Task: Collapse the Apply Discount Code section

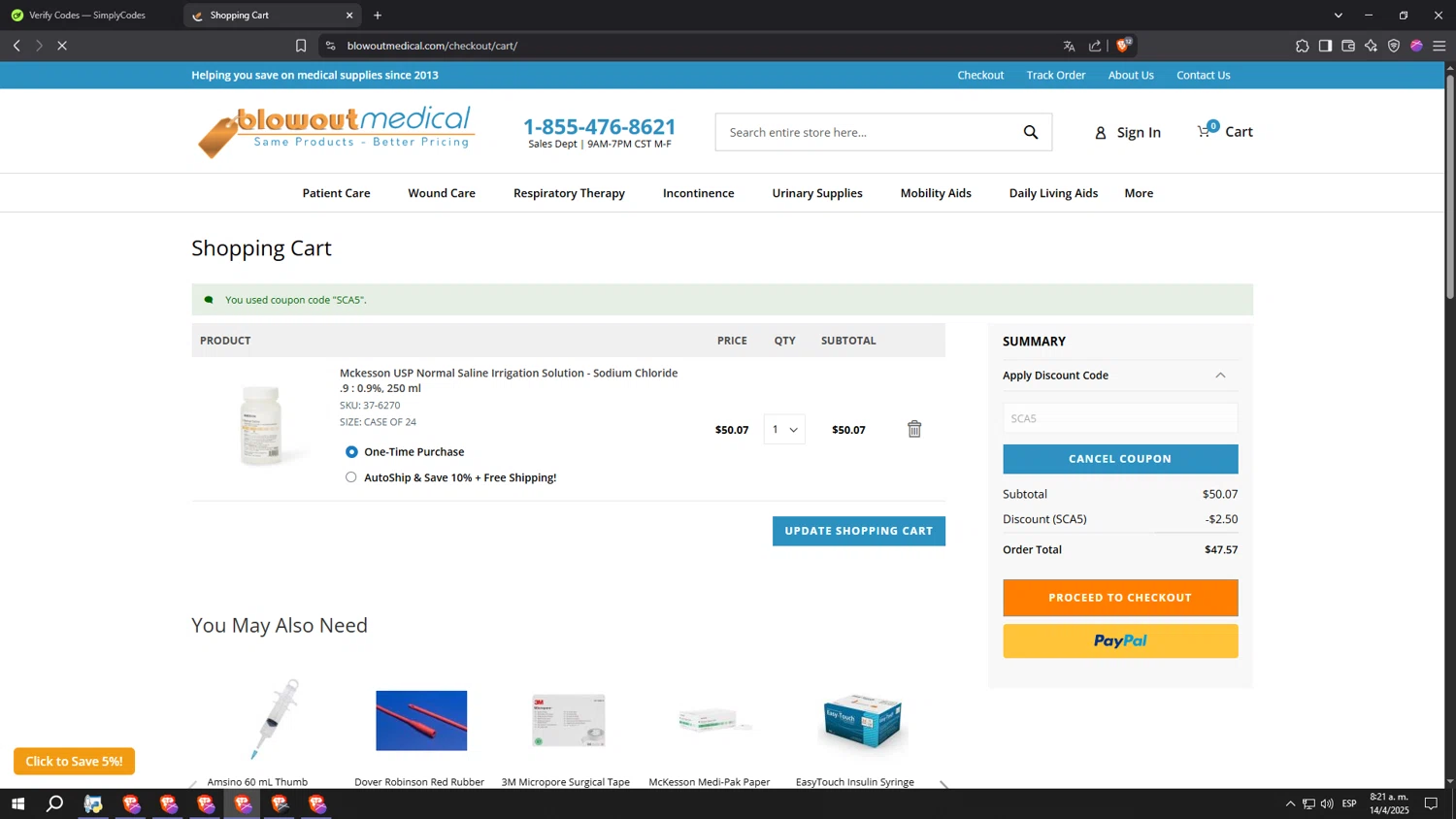Action: [1220, 376]
